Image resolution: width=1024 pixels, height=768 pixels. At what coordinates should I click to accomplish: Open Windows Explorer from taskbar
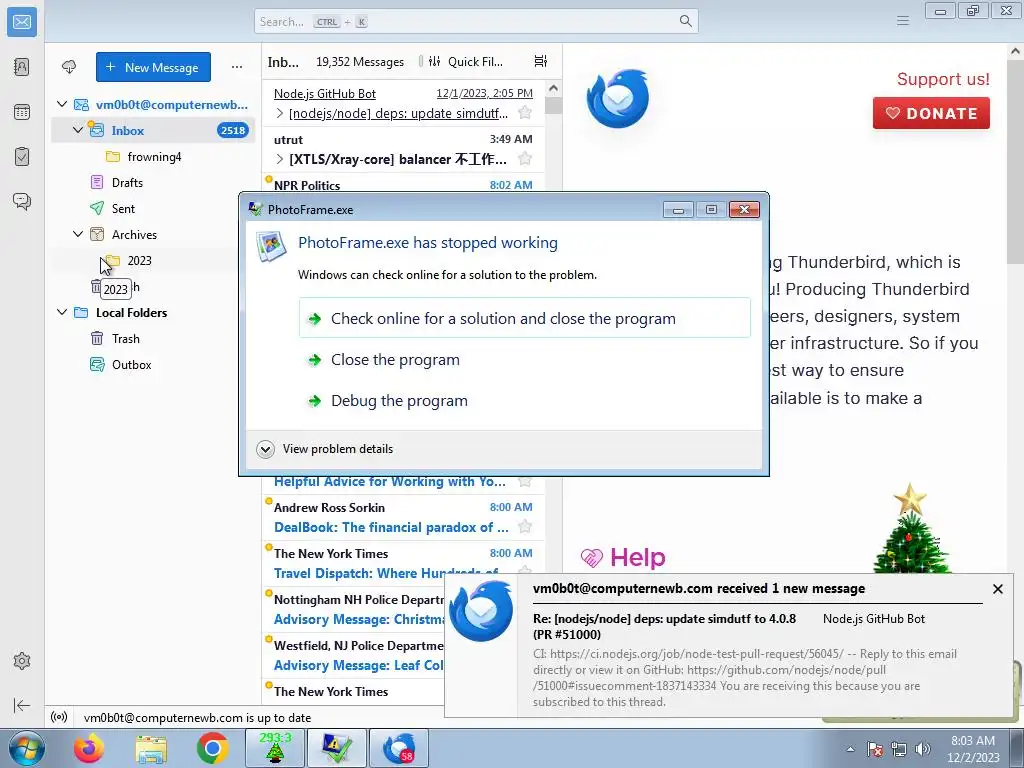click(151, 748)
